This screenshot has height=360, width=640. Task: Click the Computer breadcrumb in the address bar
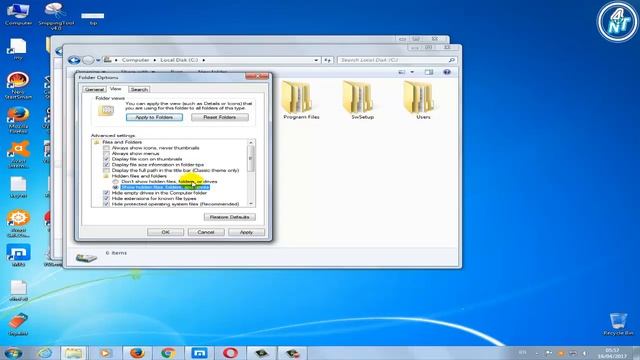click(x=136, y=60)
